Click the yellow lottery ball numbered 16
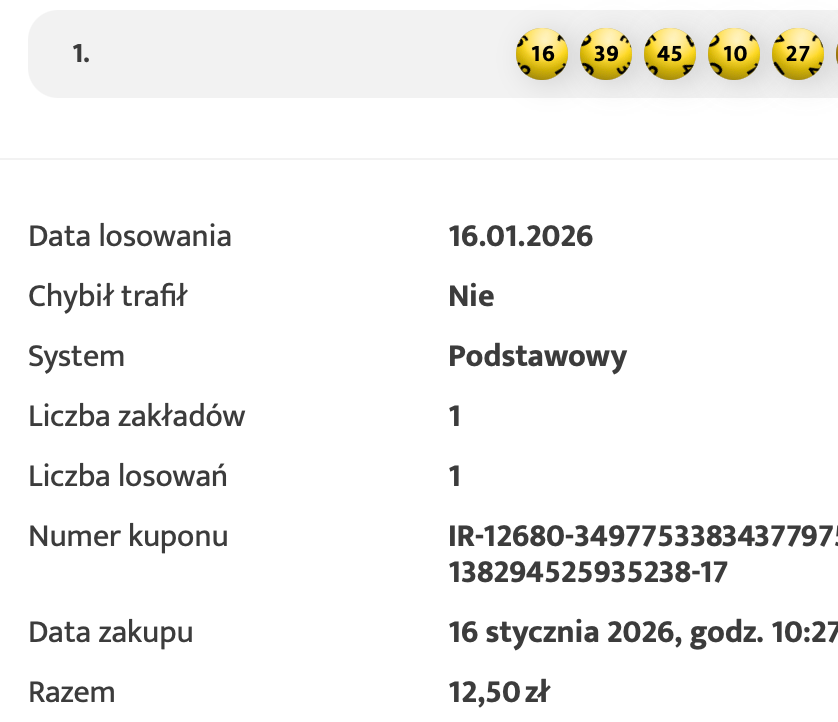Viewport: 838px width, 722px height. point(542,54)
